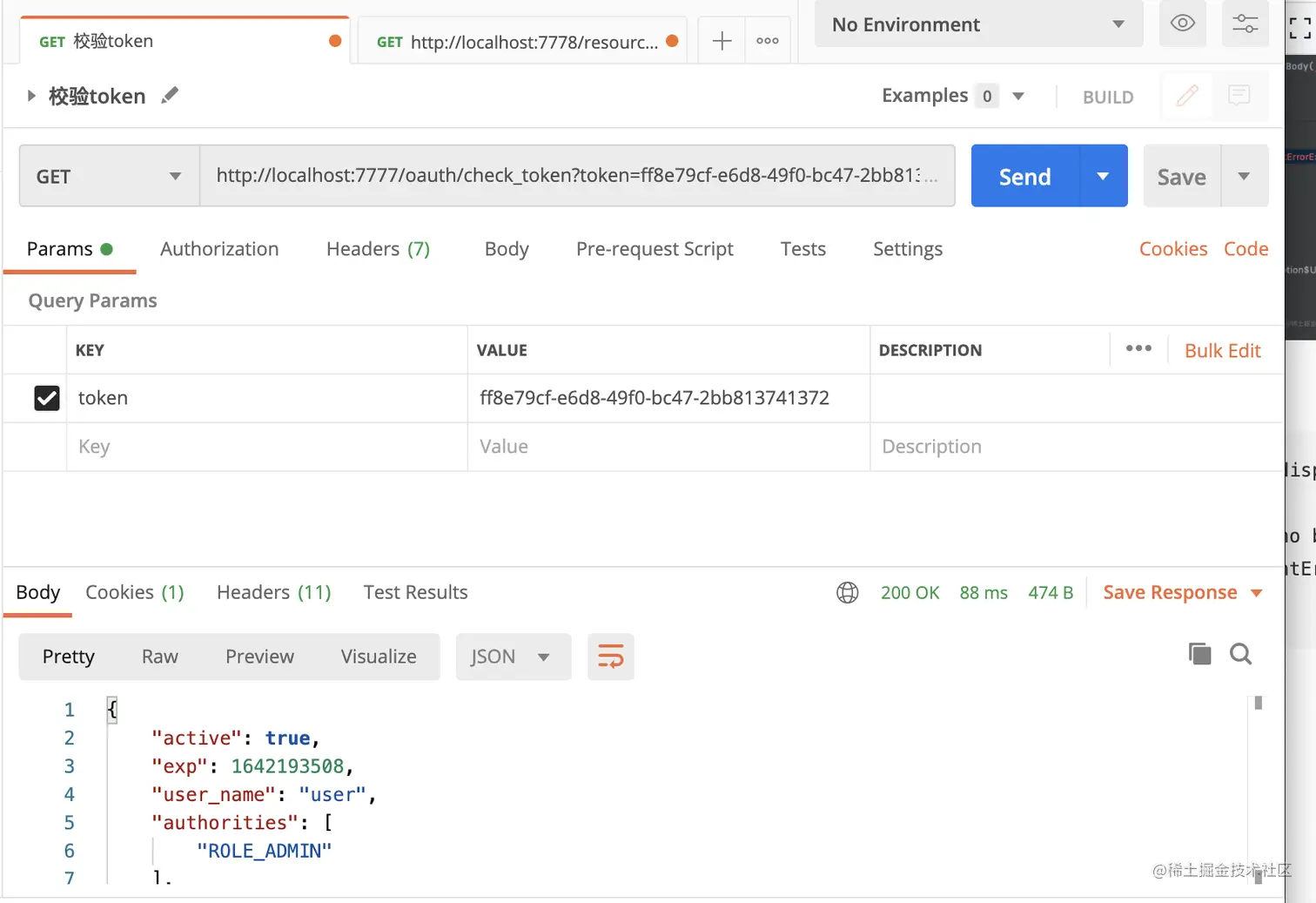The width and height of the screenshot is (1316, 903).
Task: Expand the 校验token request description
Action: pos(31,96)
